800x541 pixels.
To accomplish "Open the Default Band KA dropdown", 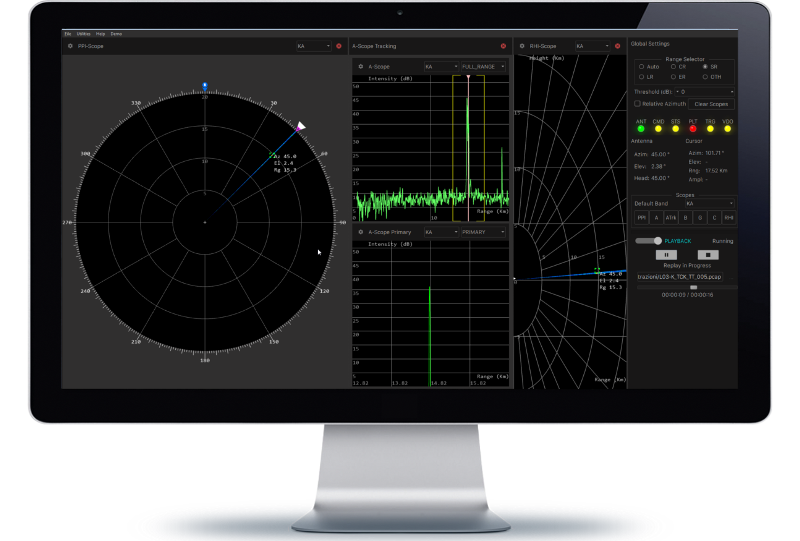I will pyautogui.click(x=709, y=203).
